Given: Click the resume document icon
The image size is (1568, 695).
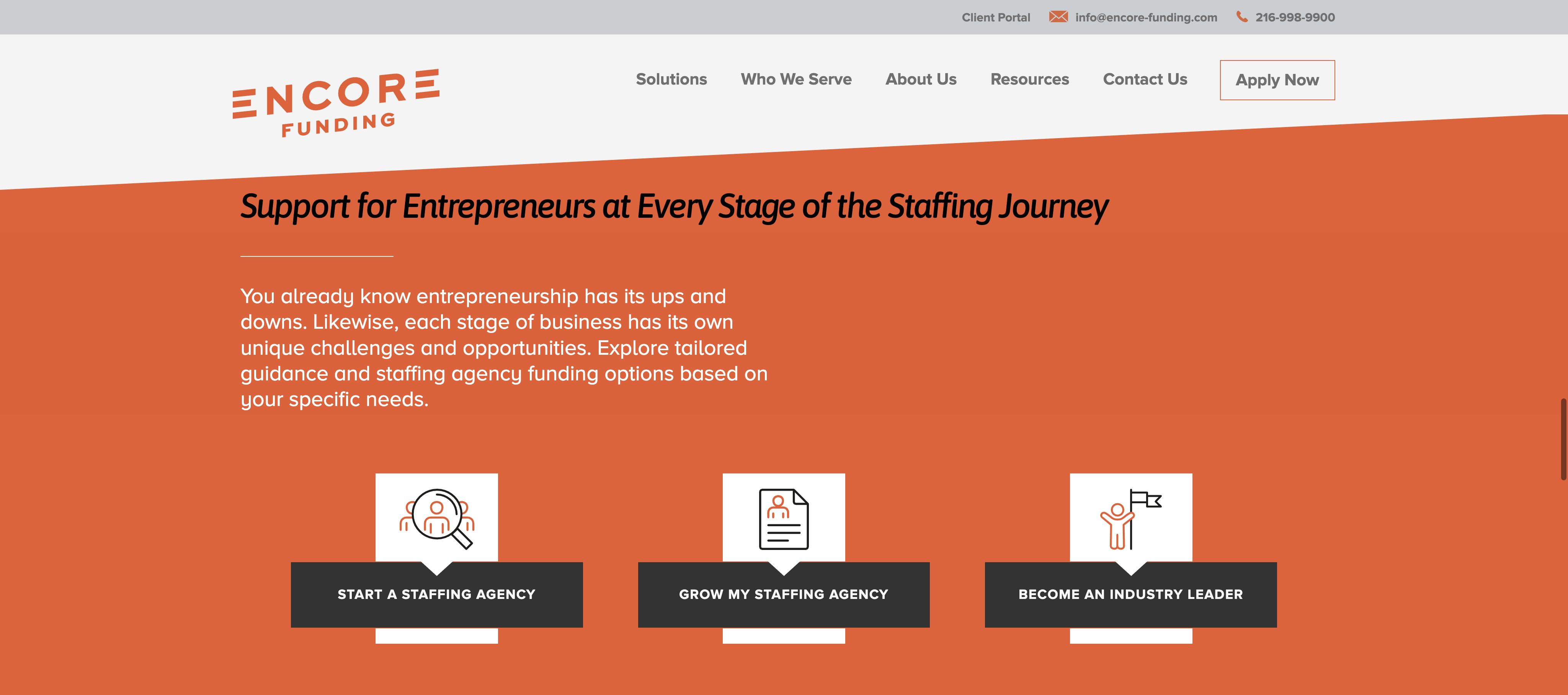Looking at the screenshot, I should point(783,519).
